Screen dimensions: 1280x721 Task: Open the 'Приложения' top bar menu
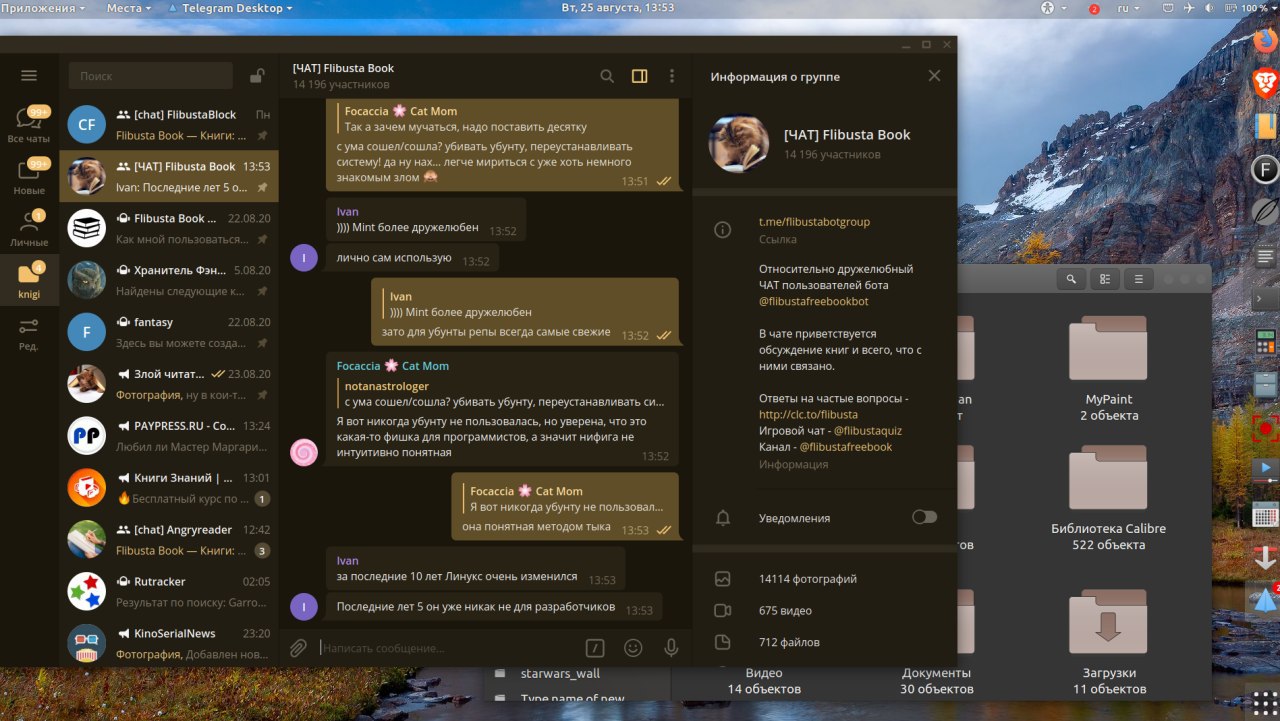[41, 8]
